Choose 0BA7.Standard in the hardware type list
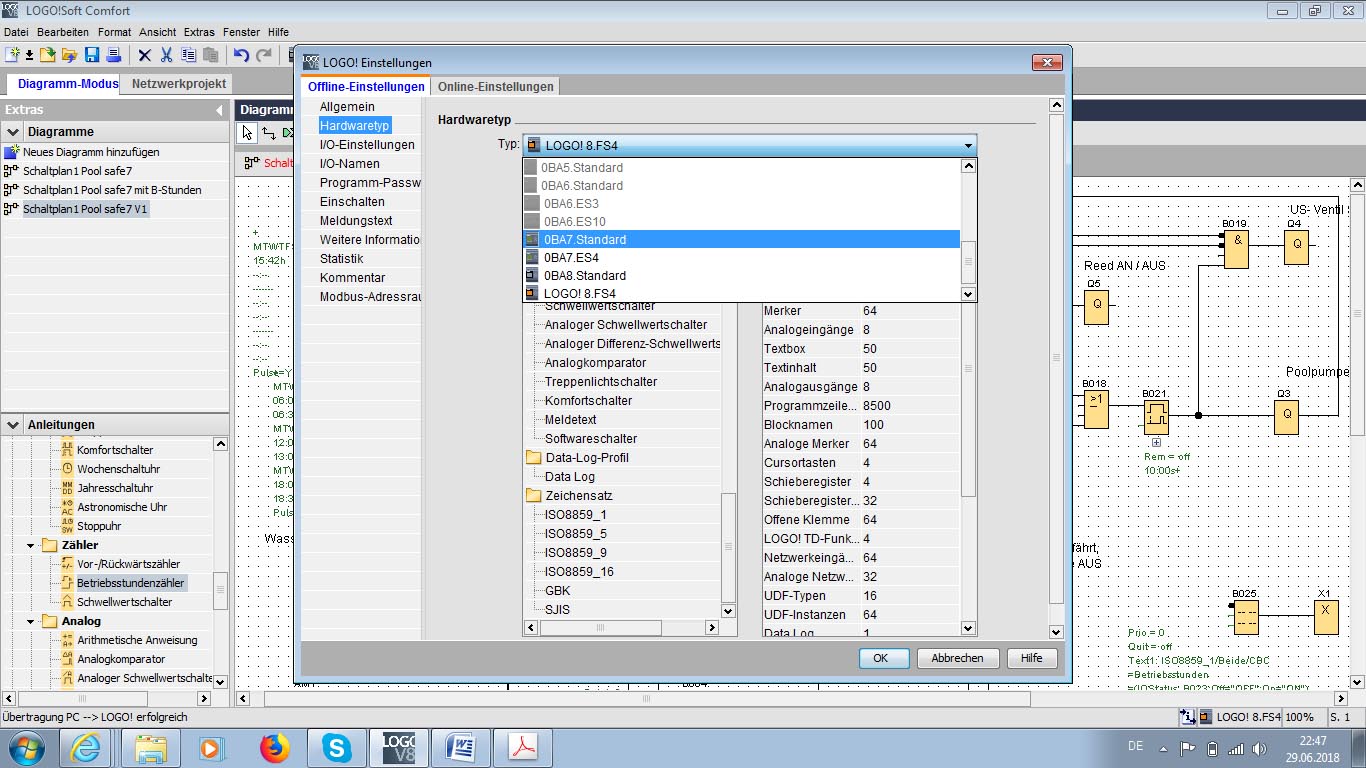 tap(741, 240)
